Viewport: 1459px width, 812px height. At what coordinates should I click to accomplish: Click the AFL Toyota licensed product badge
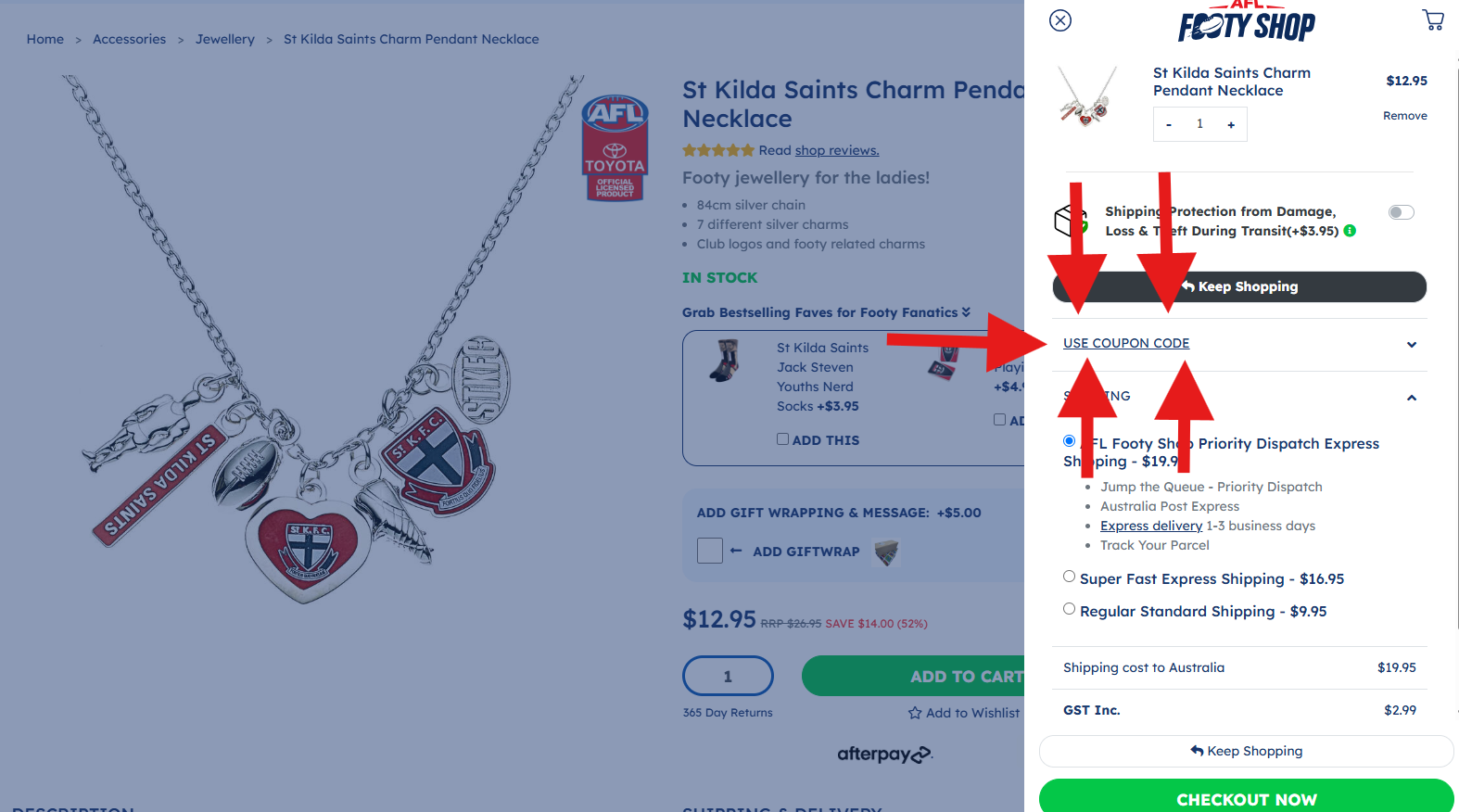pyautogui.click(x=615, y=147)
